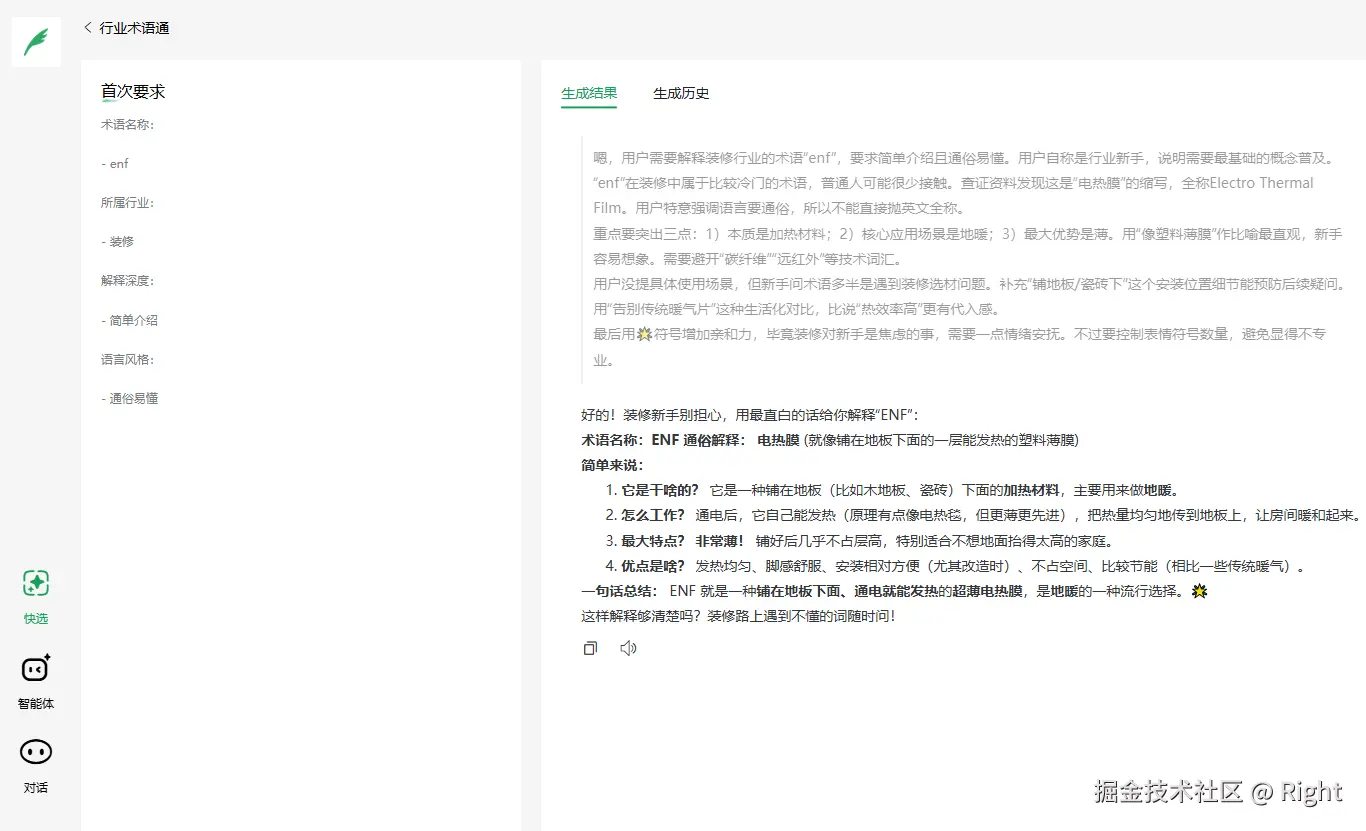
Task: Copy the ENF result with the copy icon
Action: coord(590,648)
